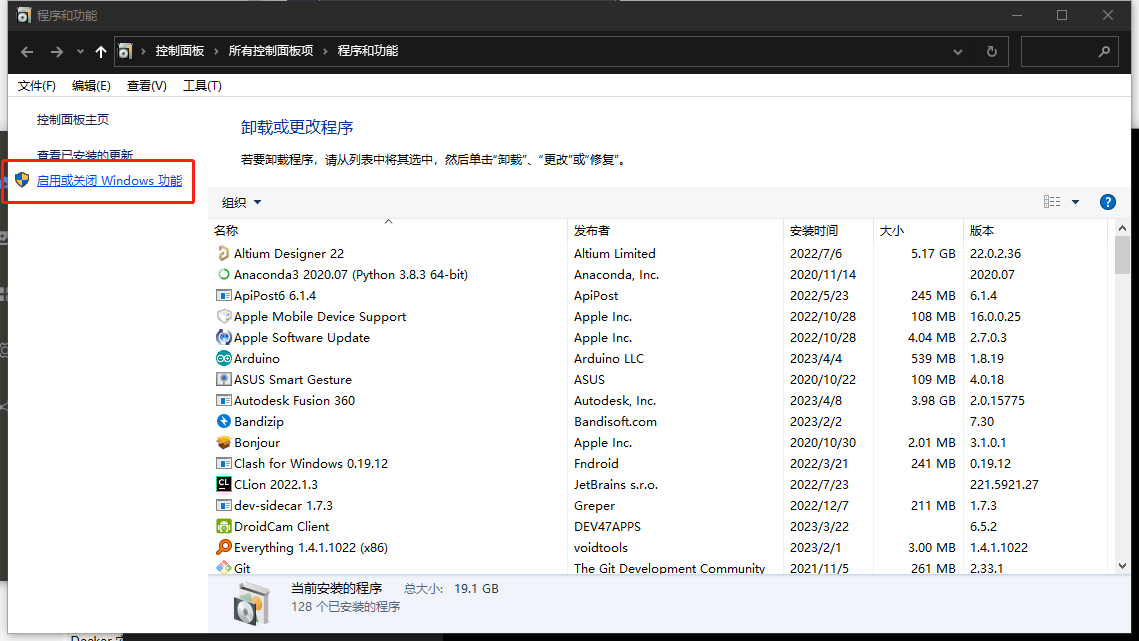
Task: Expand the address bar history dropdown
Action: coord(957,51)
